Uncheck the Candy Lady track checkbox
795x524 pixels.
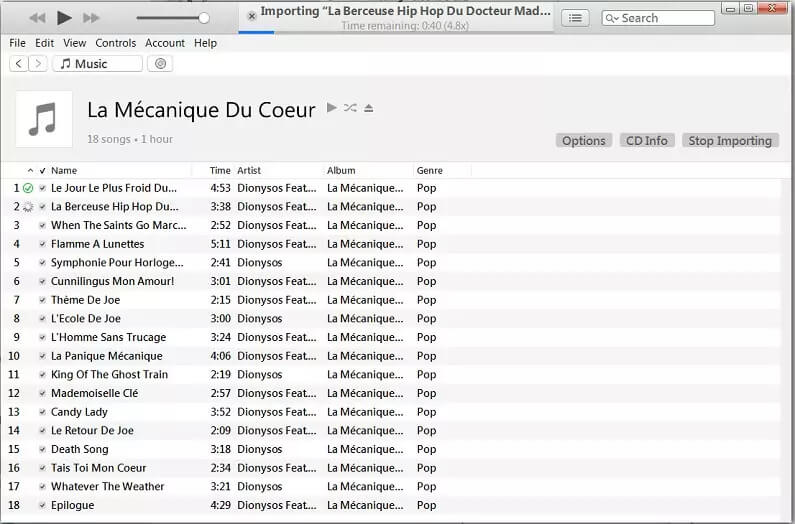click(43, 412)
